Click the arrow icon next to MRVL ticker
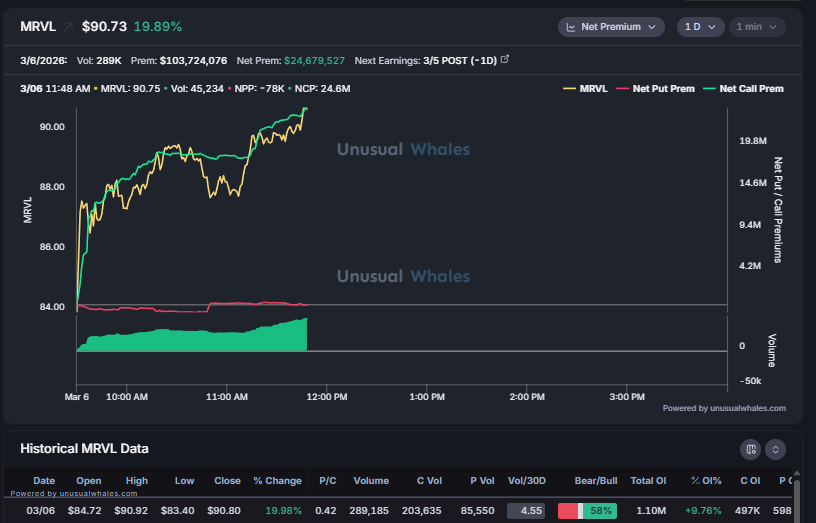Viewport: 816px width, 523px height. [69, 26]
